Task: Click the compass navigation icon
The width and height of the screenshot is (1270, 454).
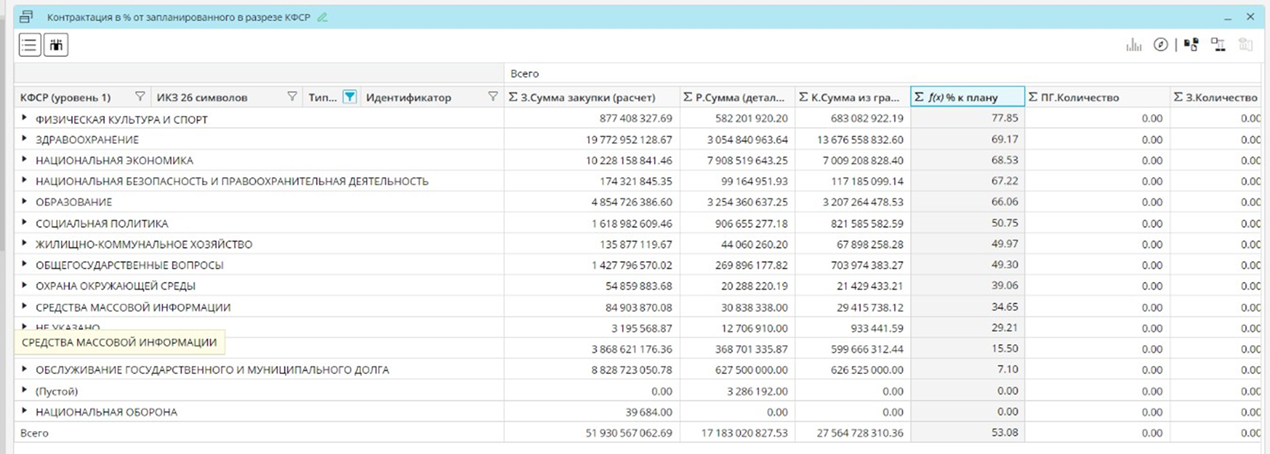Action: pyautogui.click(x=1161, y=45)
